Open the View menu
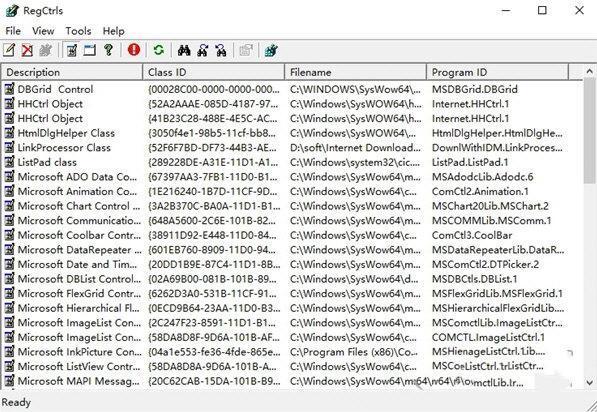The height and width of the screenshot is (412, 597). 43,31
